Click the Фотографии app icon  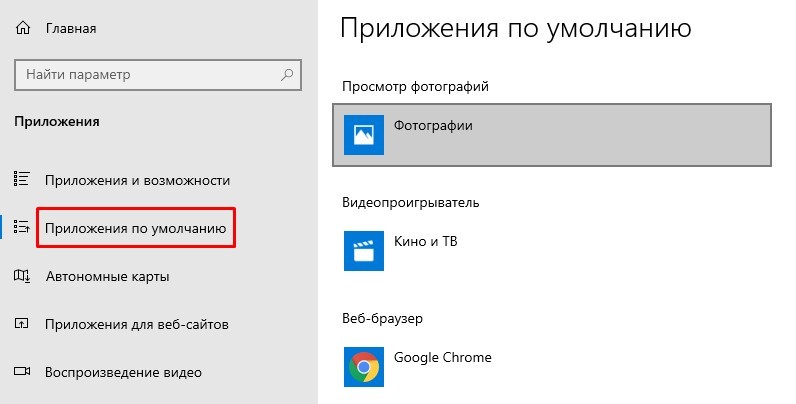pos(364,135)
